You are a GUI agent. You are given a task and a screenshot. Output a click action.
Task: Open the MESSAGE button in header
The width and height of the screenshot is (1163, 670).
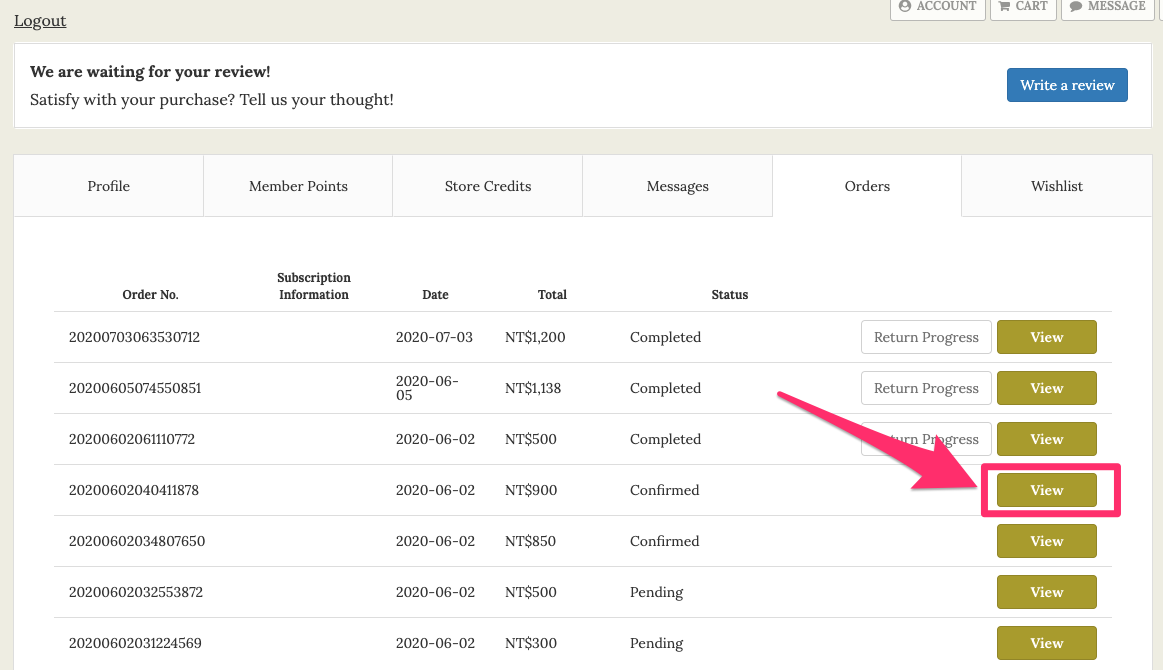[1108, 7]
